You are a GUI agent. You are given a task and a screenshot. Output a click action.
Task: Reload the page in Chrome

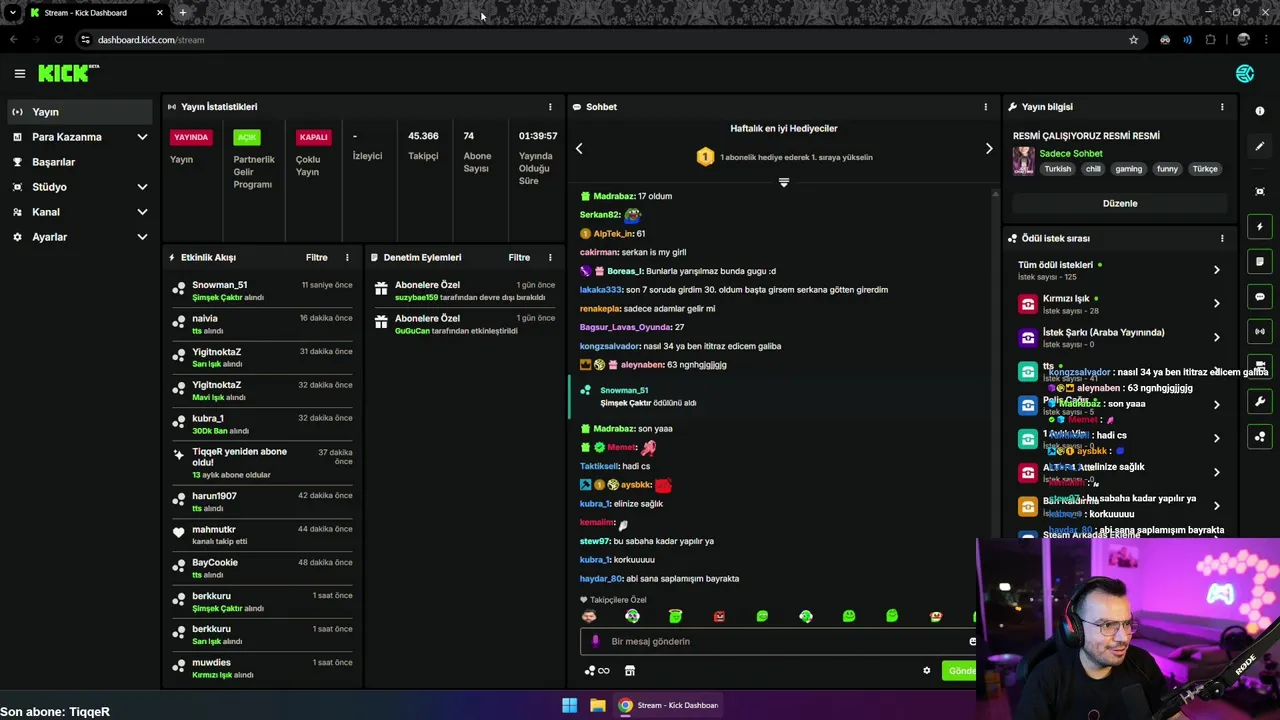[59, 40]
